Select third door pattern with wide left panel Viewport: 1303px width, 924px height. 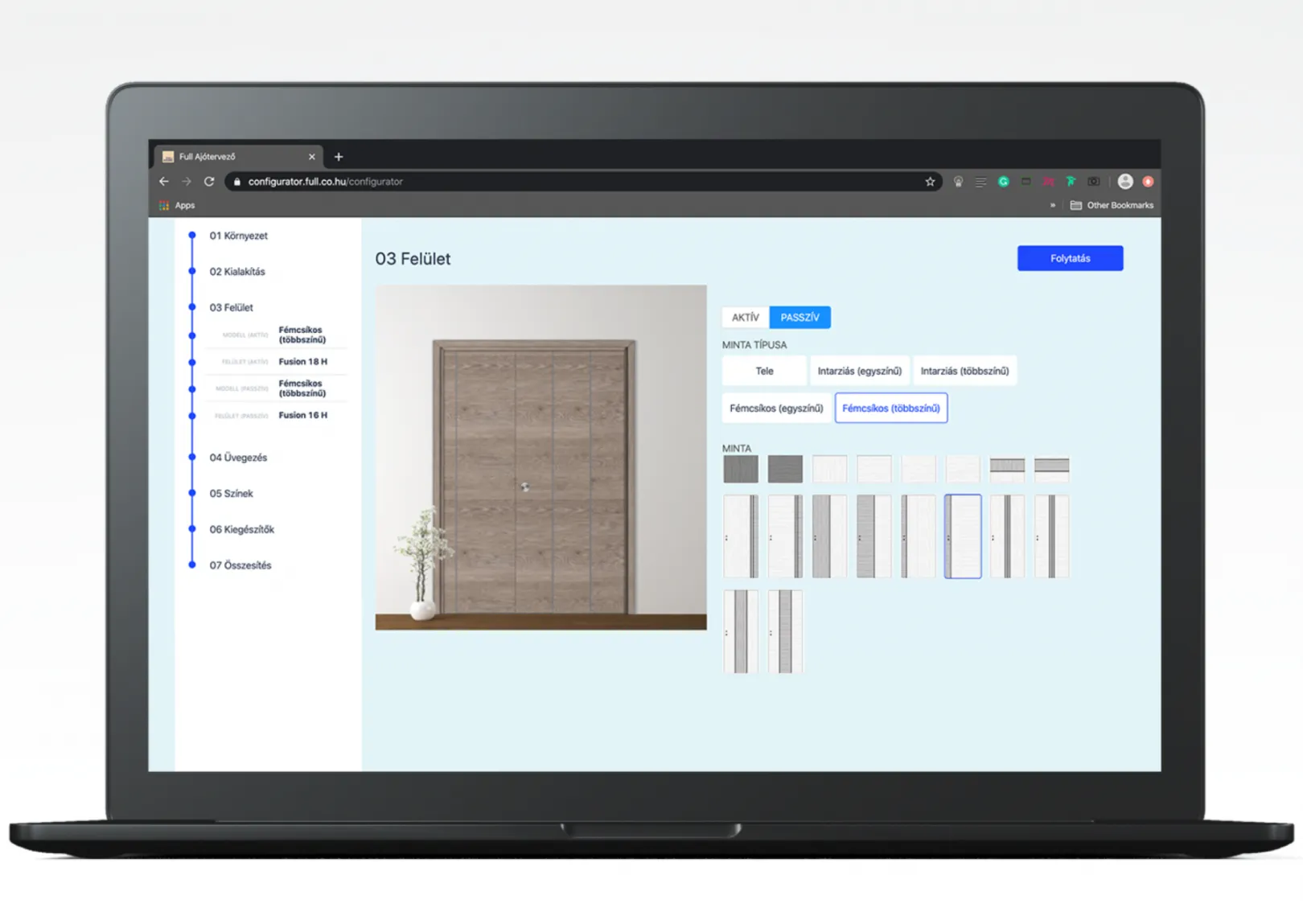click(x=829, y=536)
